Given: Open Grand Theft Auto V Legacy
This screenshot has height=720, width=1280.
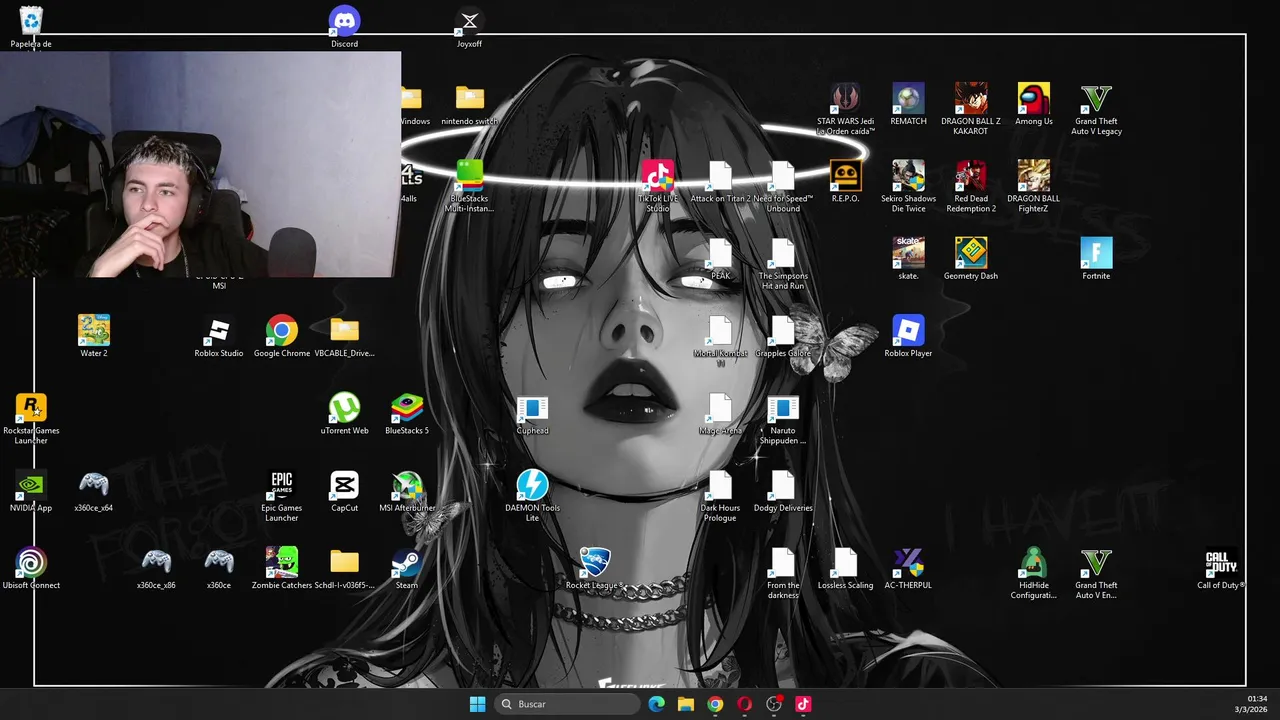Looking at the screenshot, I should [1096, 110].
